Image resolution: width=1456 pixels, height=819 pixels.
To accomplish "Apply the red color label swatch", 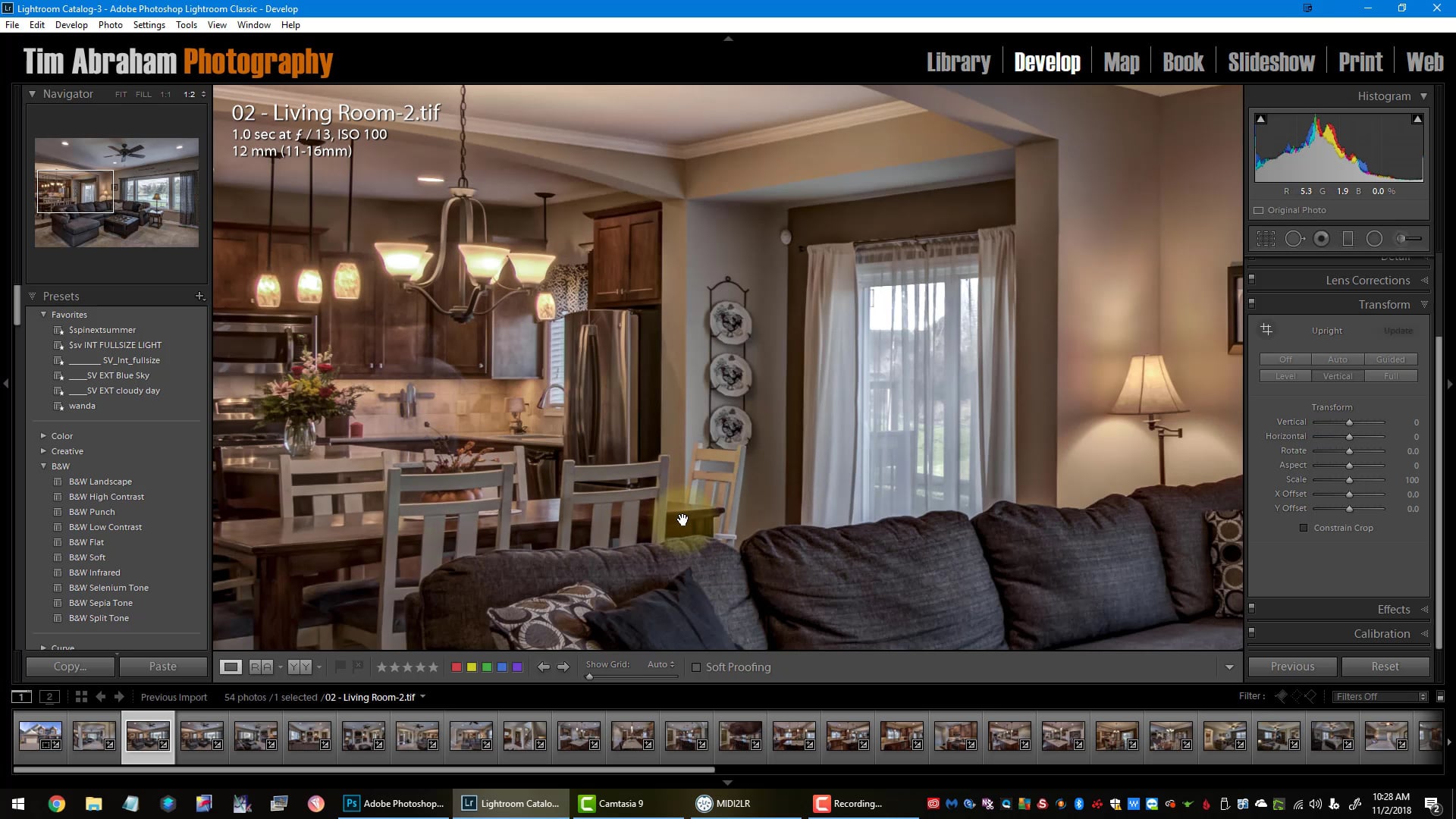I will tap(457, 667).
